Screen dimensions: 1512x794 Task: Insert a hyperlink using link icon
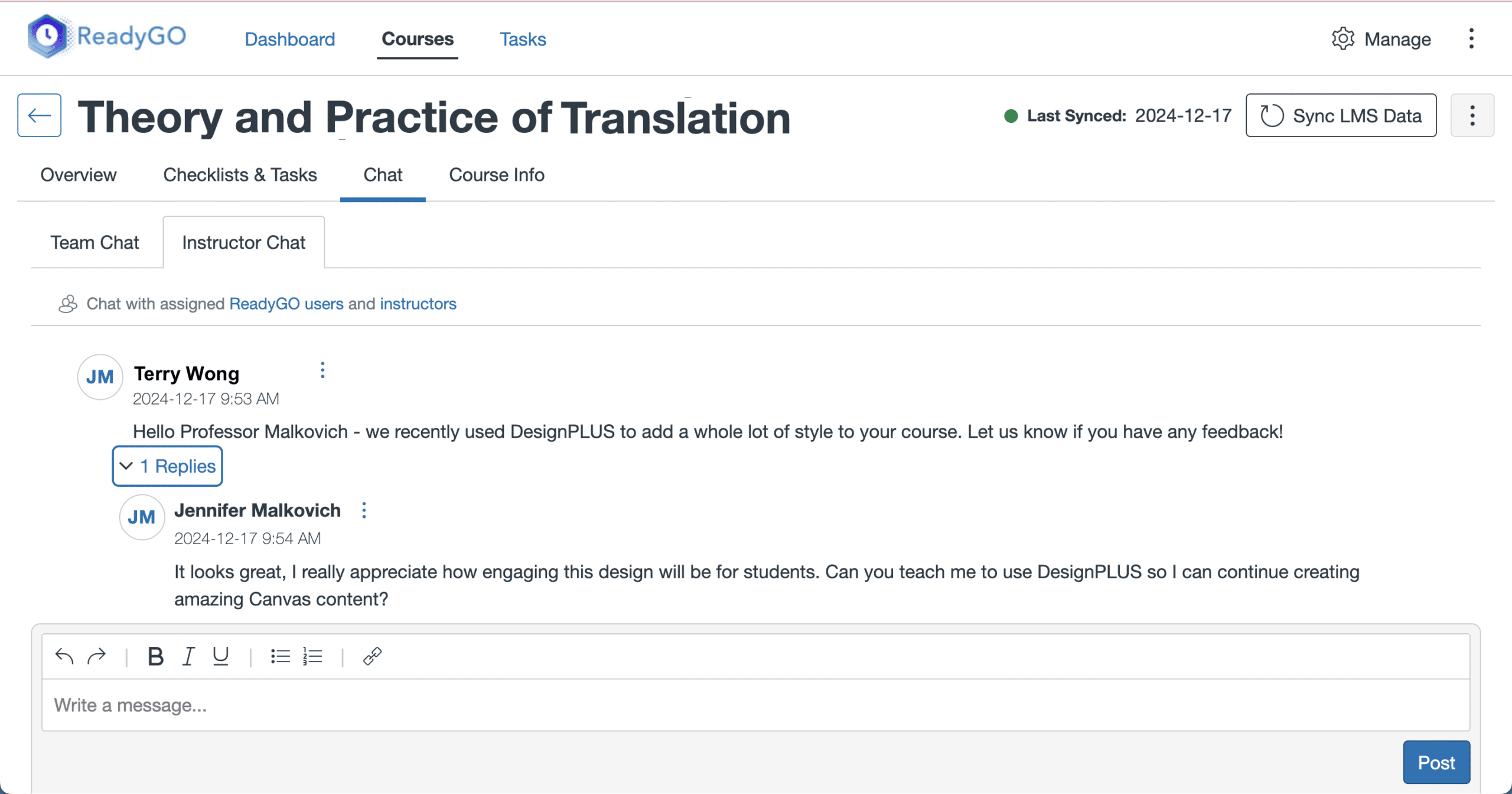(x=372, y=656)
